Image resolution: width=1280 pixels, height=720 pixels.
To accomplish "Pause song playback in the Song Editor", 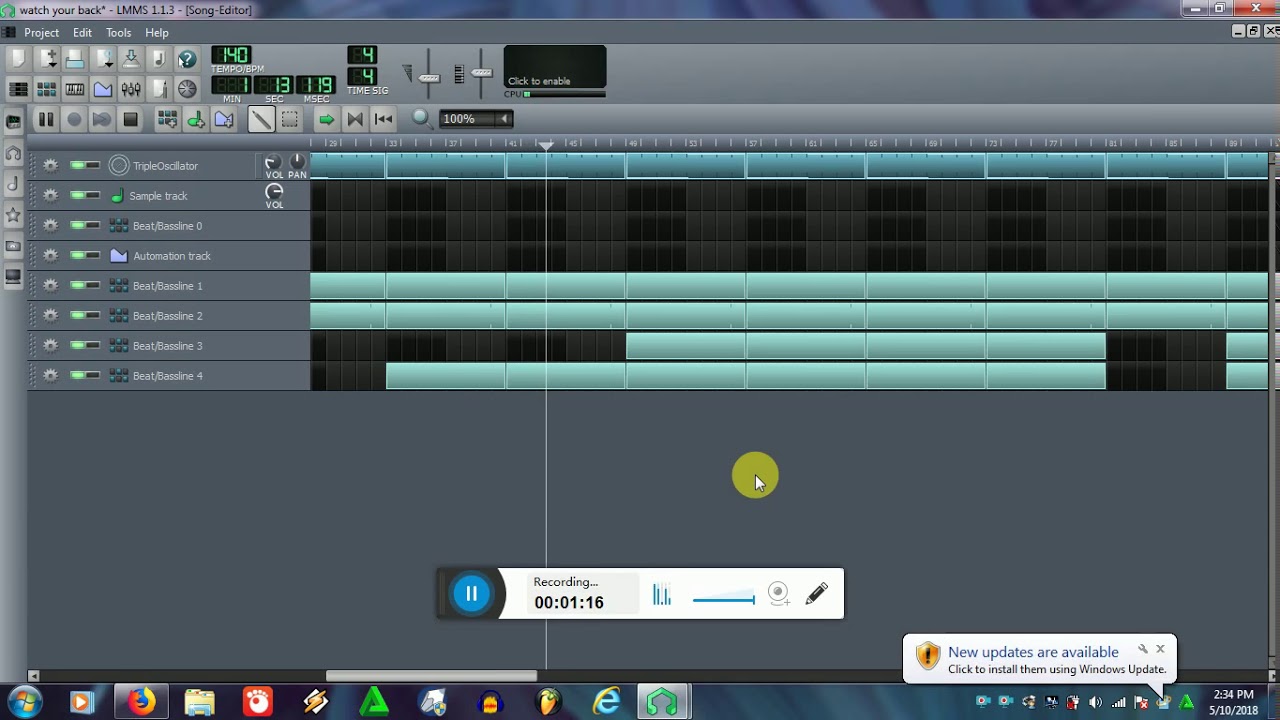I will 46,120.
